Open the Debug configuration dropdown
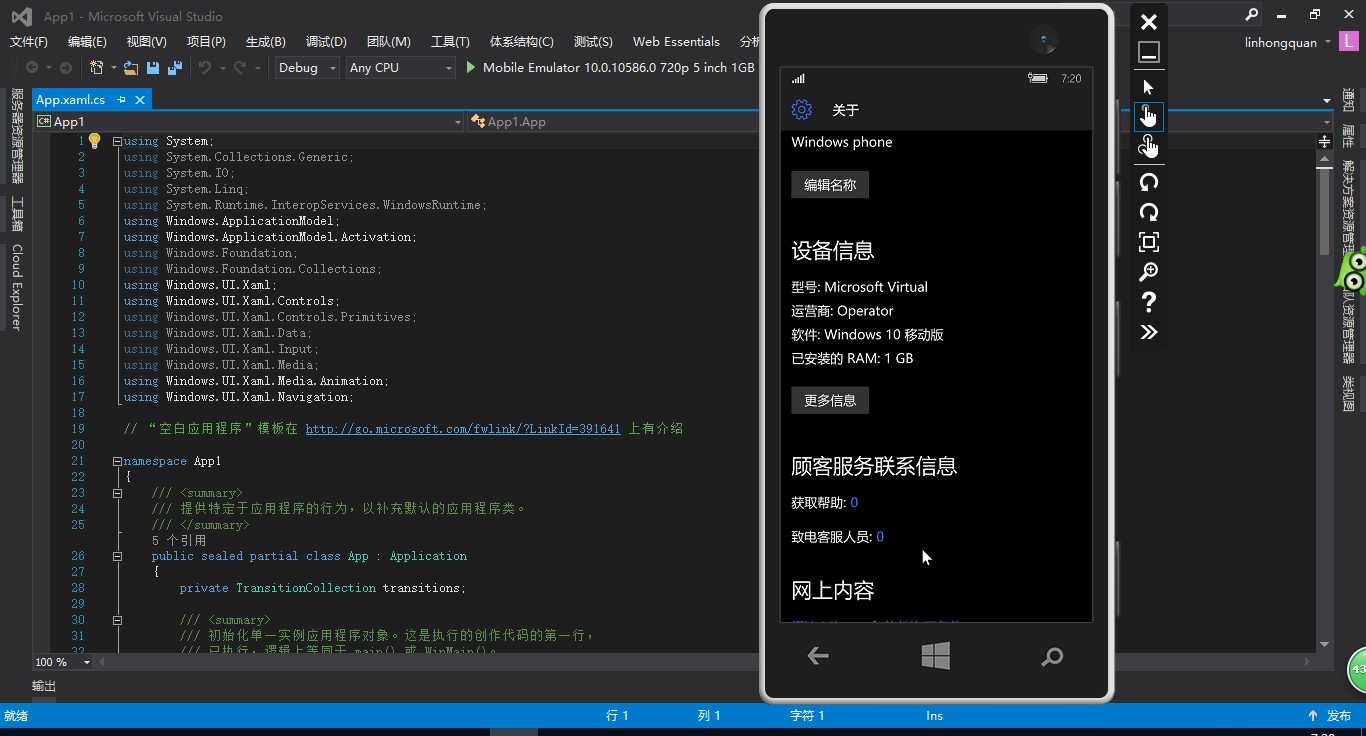Screen dimensions: 1366x736 tap(307, 67)
